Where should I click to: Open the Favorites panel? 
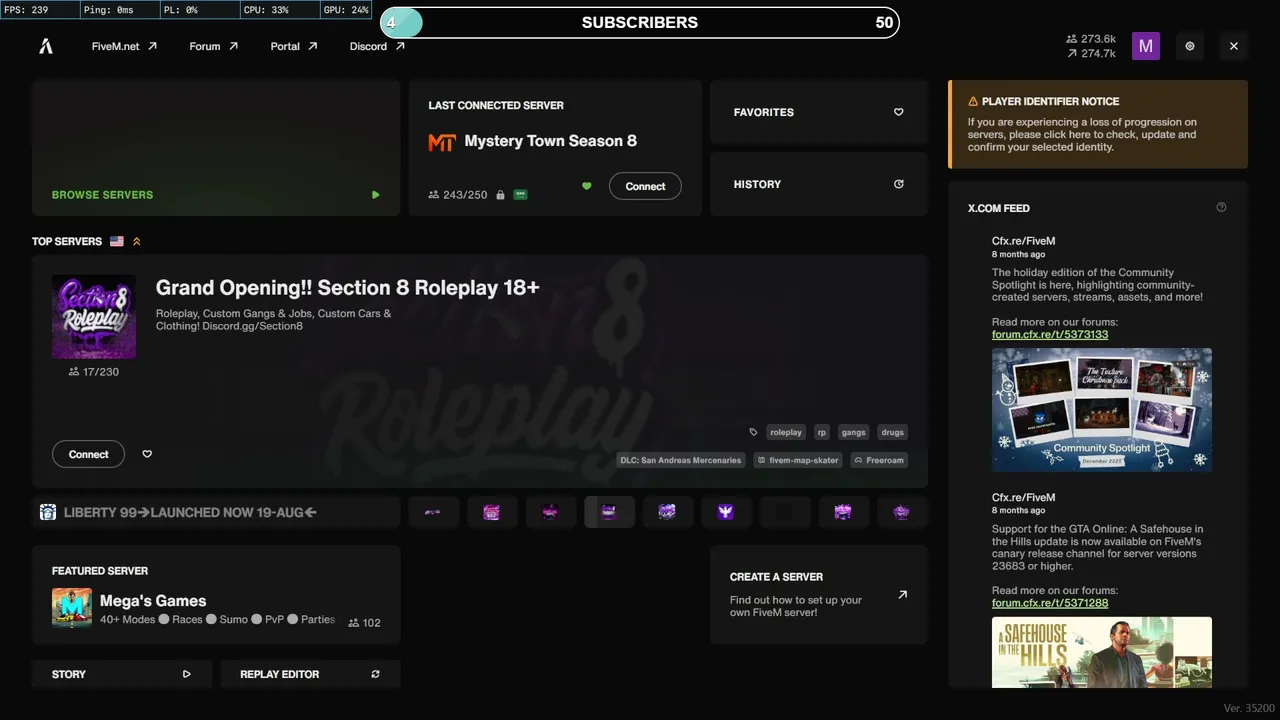[818, 112]
